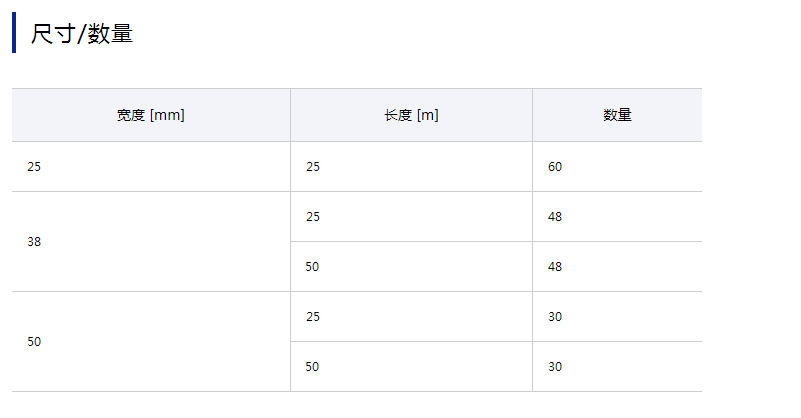The width and height of the screenshot is (801, 418).
Task: Click length 25 in the 38mm width group
Action: coord(313,217)
